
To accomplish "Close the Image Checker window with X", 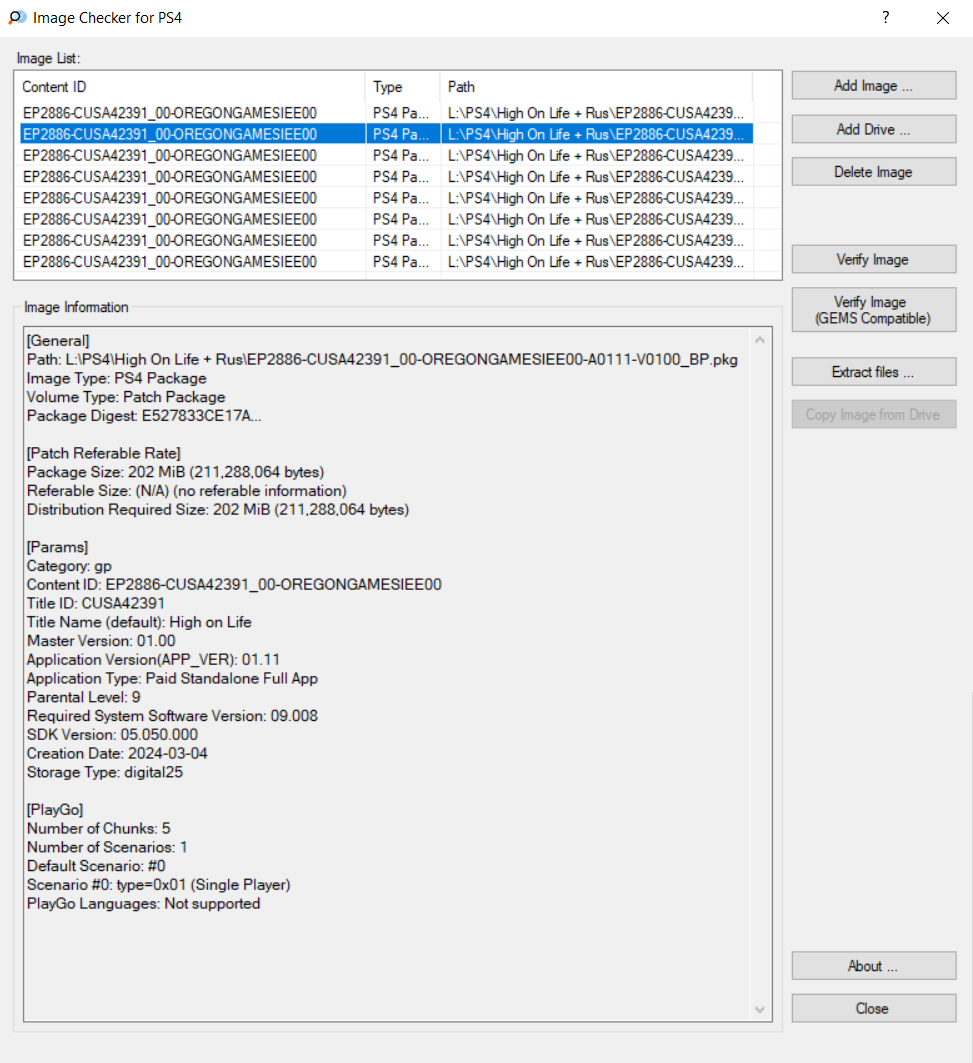I will [943, 18].
